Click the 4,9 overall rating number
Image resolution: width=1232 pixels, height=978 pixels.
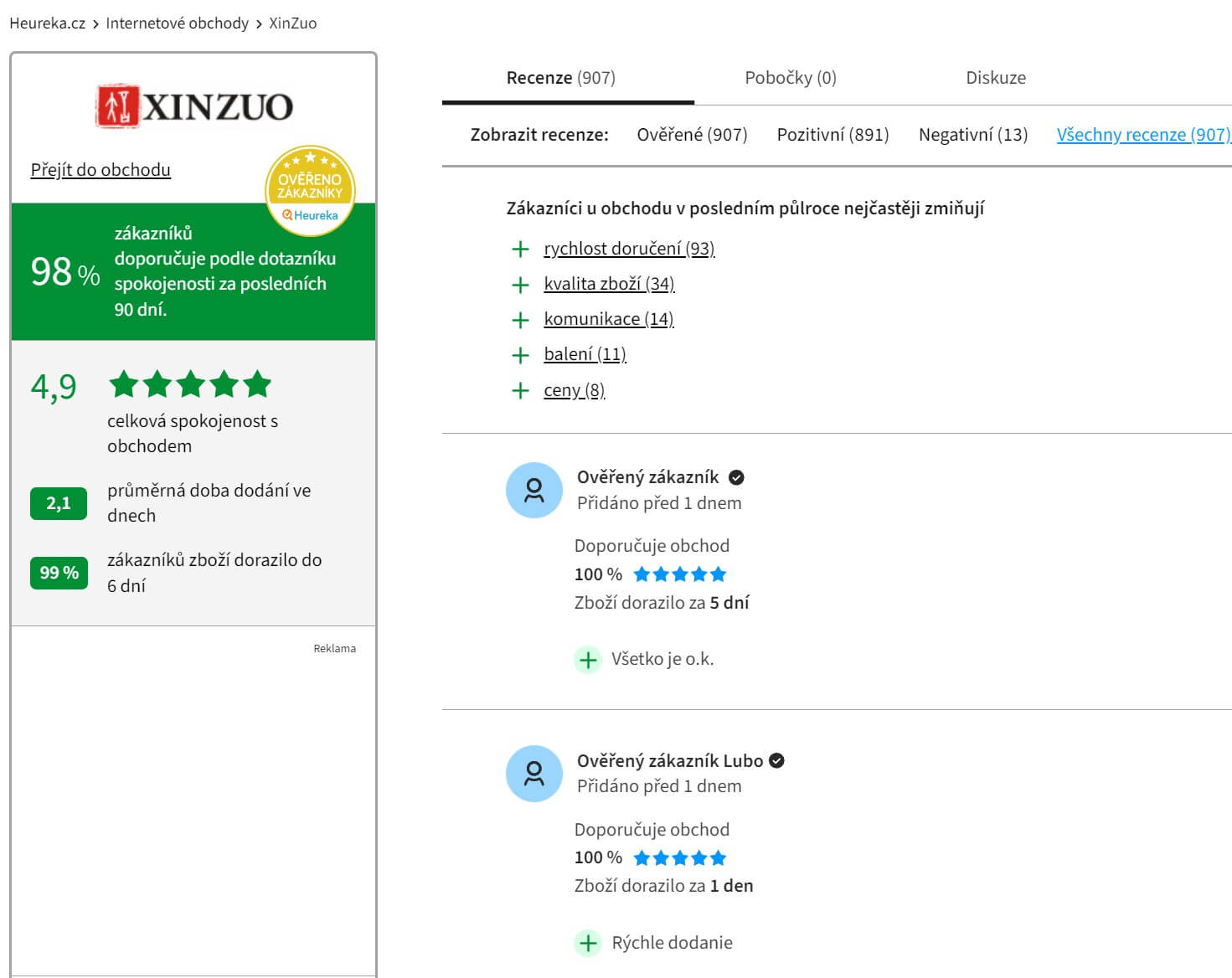[x=54, y=386]
